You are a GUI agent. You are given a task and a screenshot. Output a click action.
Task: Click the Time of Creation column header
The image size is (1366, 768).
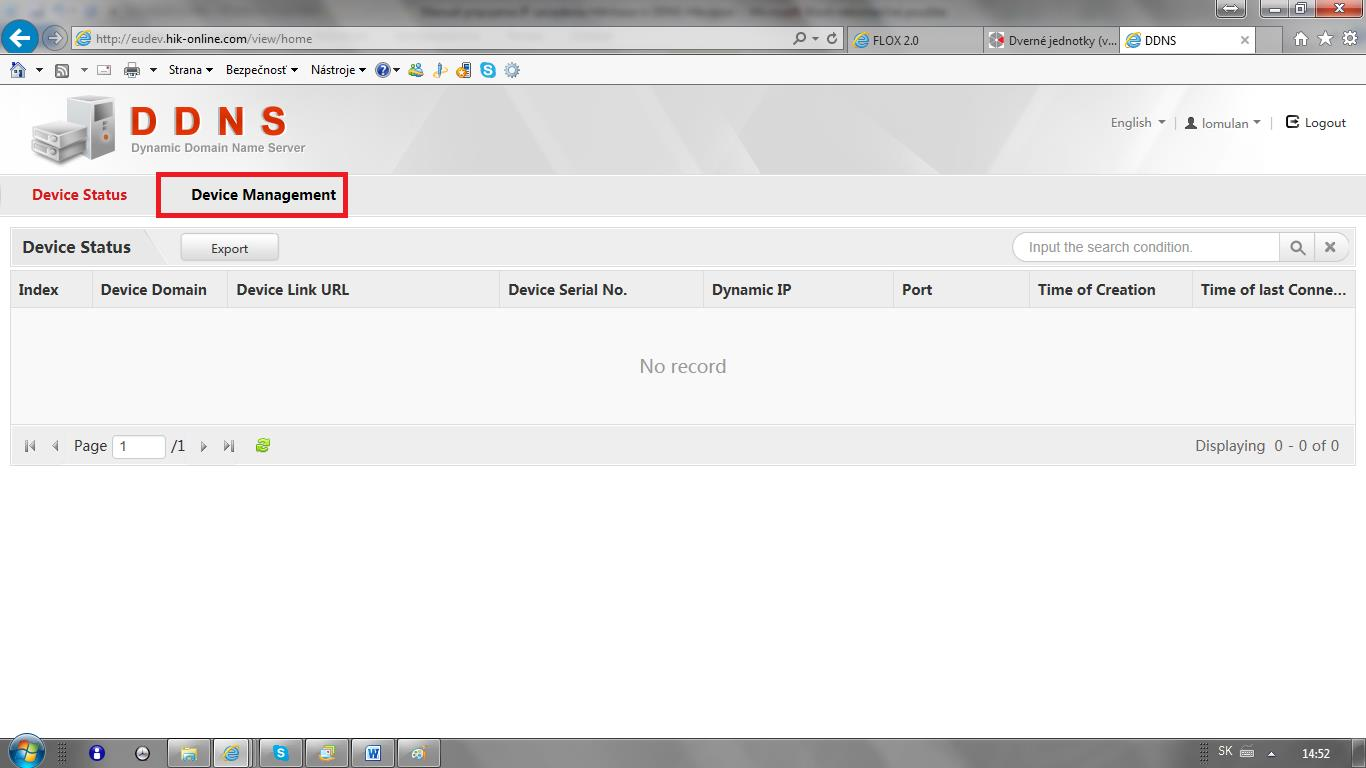point(1110,290)
